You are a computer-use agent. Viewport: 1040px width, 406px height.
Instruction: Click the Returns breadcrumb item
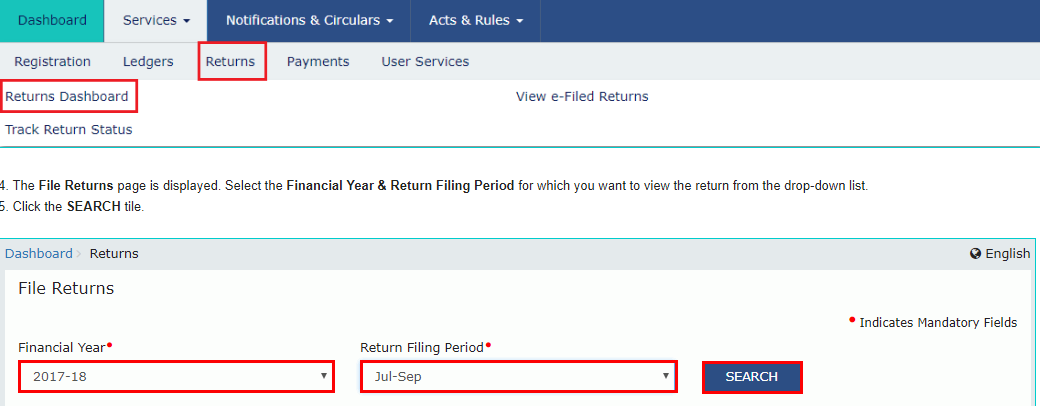tap(114, 254)
